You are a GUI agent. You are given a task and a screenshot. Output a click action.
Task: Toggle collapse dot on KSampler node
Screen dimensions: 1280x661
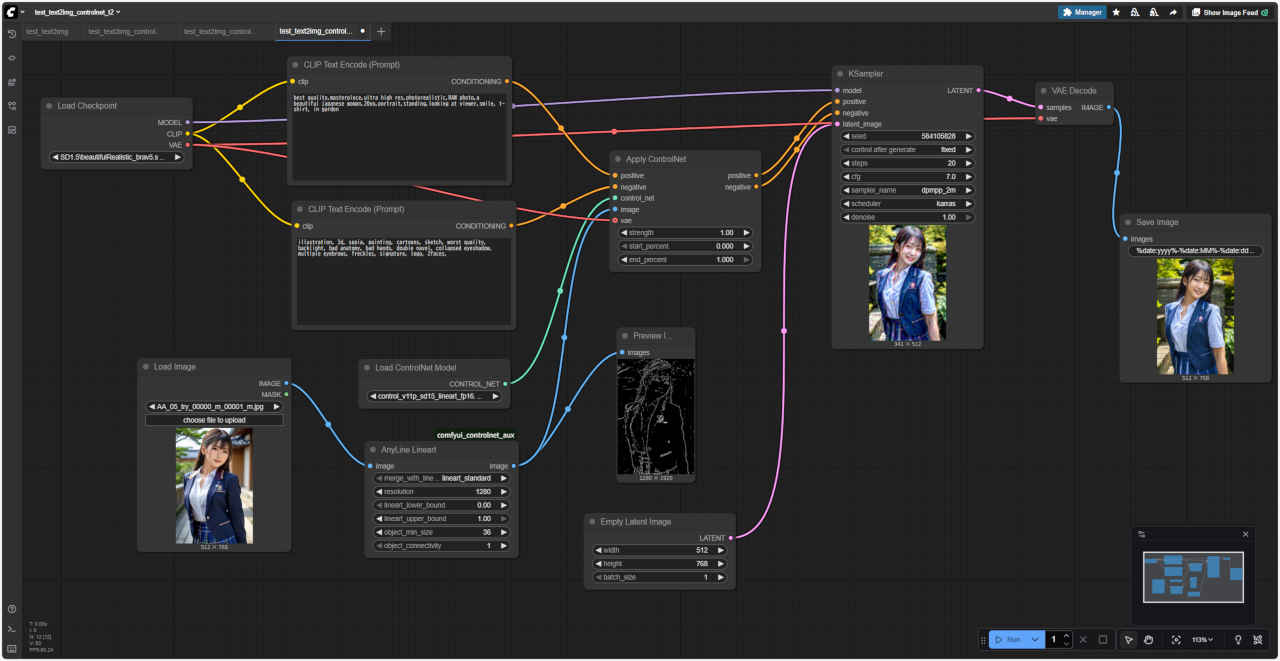click(840, 74)
